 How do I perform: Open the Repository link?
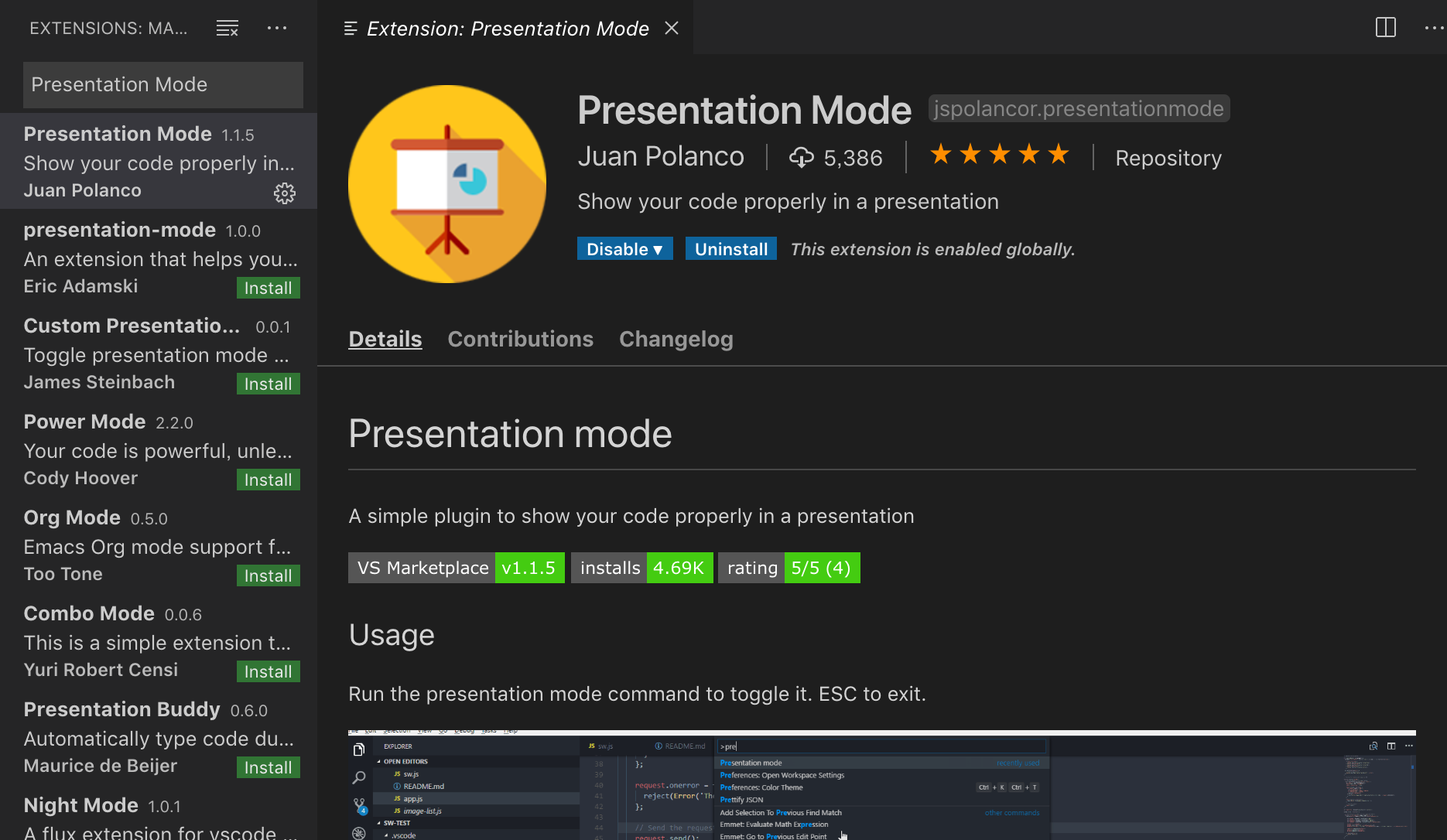pyautogui.click(x=1168, y=158)
